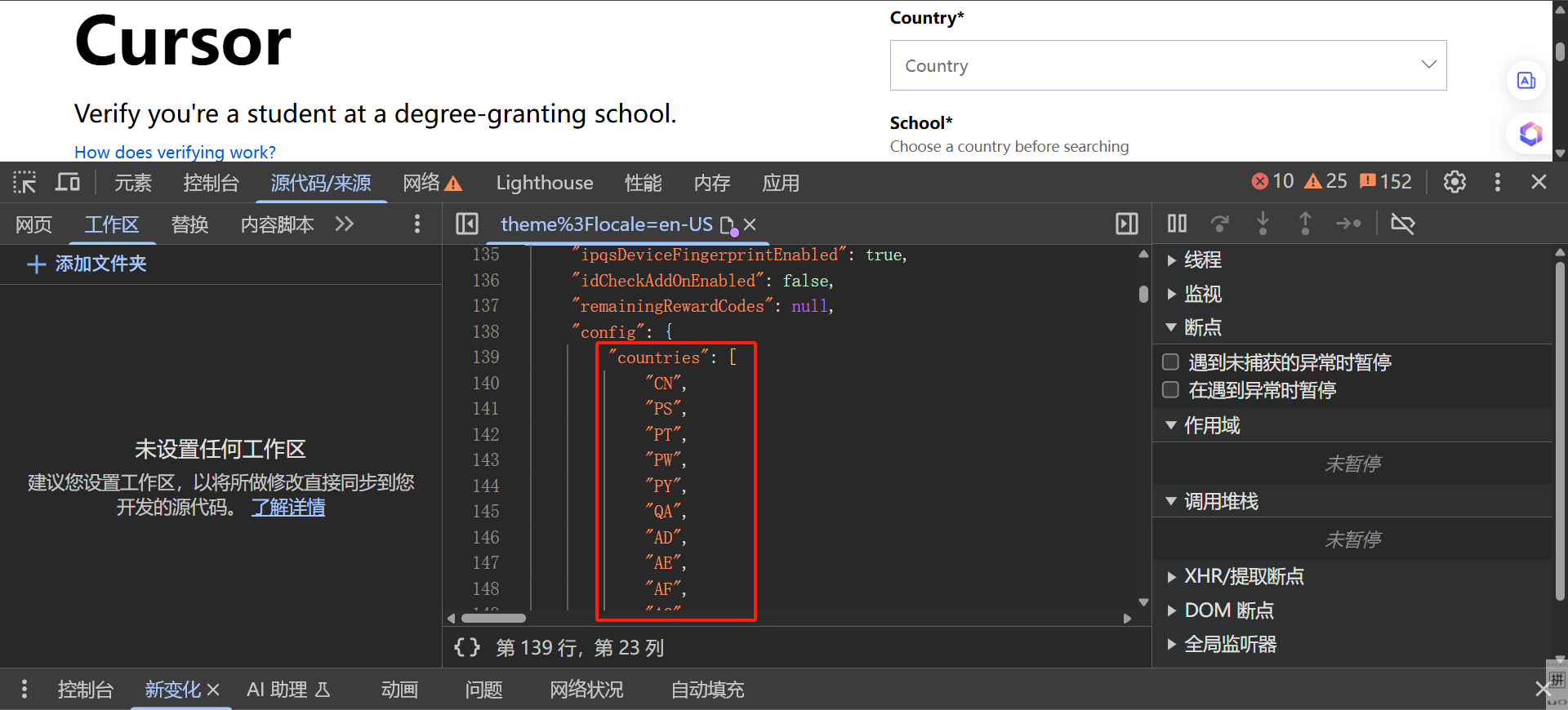
Task: Open drawer three-dot menu at bottom
Action: coord(24,689)
